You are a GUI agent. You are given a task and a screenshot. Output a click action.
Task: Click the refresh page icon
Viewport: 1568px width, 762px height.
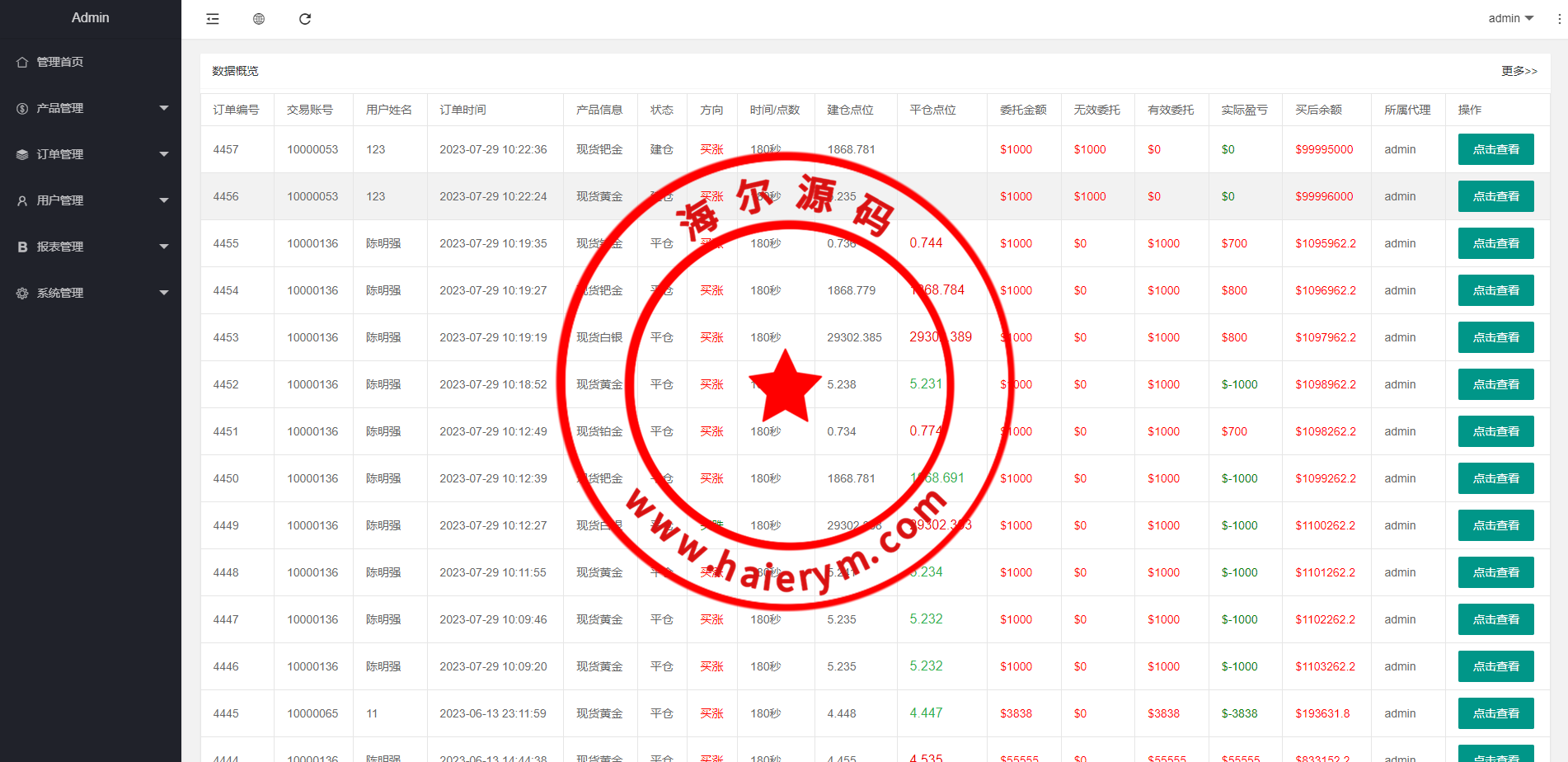pyautogui.click(x=305, y=19)
